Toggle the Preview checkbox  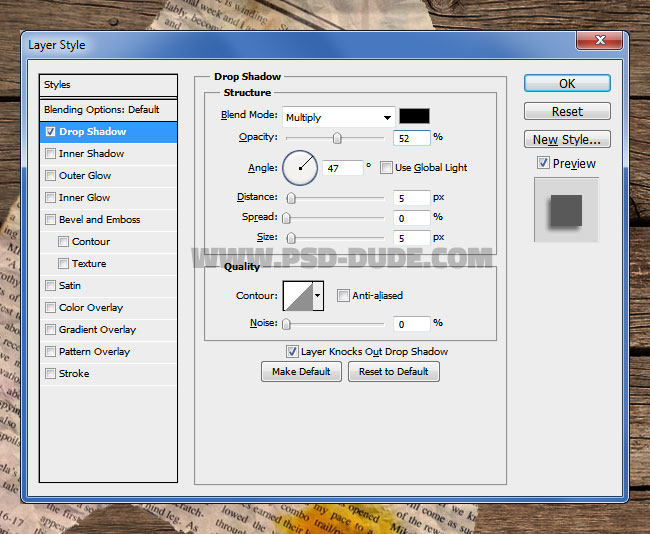point(543,163)
